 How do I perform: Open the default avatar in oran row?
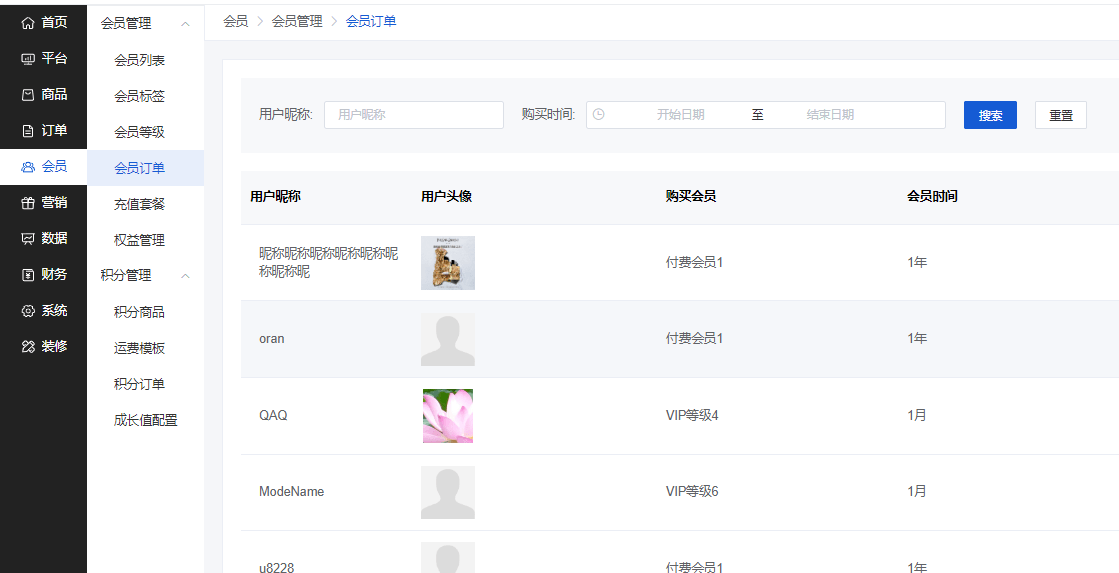pyautogui.click(x=447, y=339)
